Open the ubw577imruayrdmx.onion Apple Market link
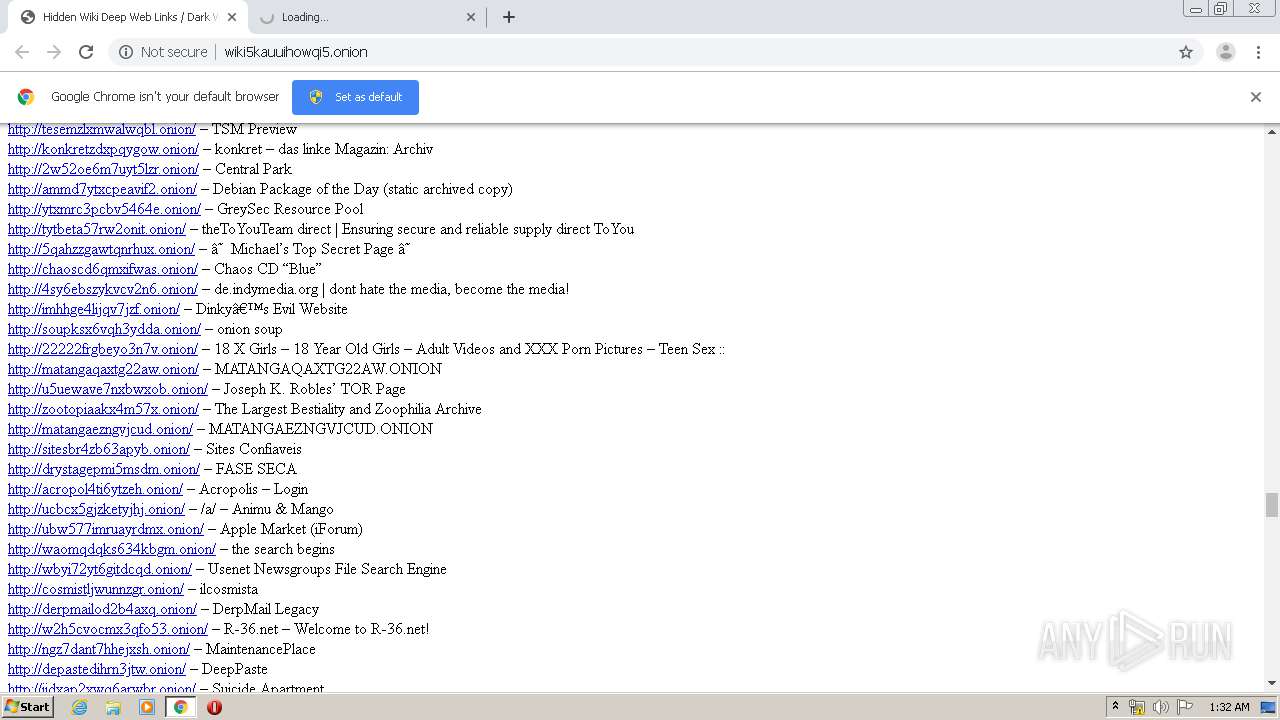Screen dimensions: 1280x720 point(106,529)
